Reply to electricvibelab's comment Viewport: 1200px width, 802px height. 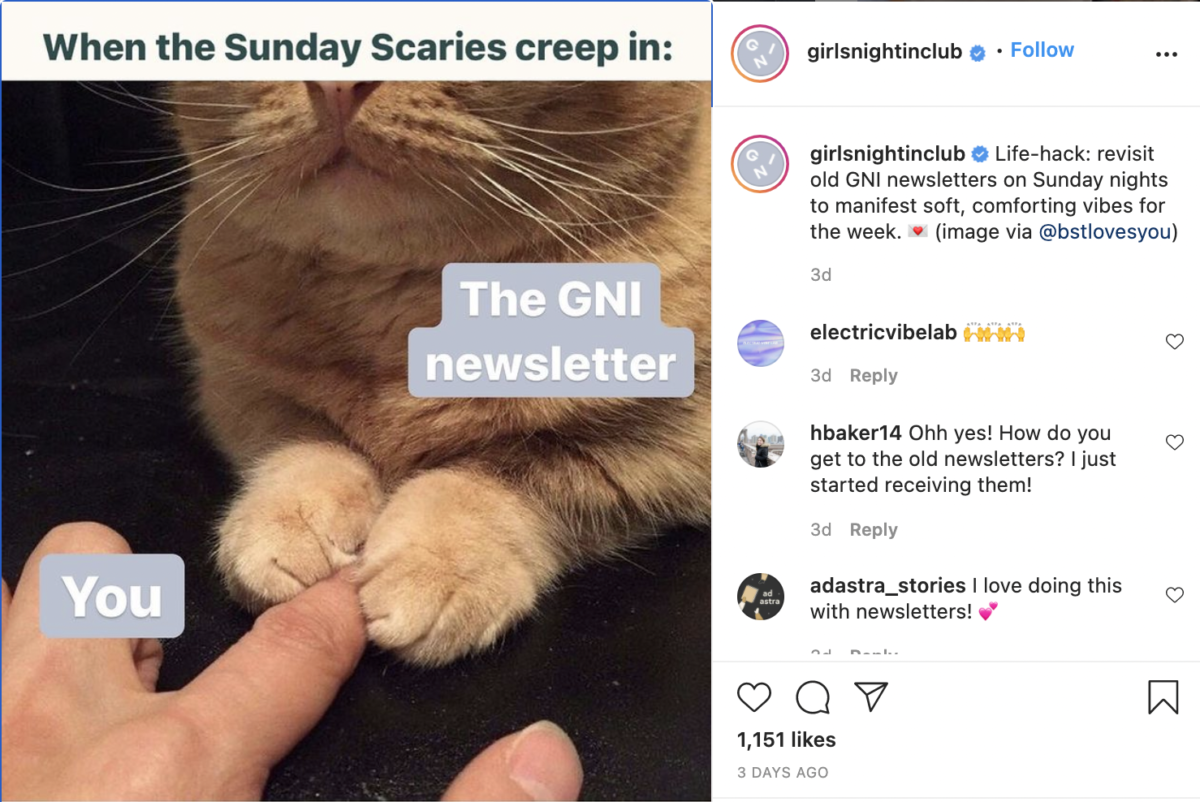point(873,376)
